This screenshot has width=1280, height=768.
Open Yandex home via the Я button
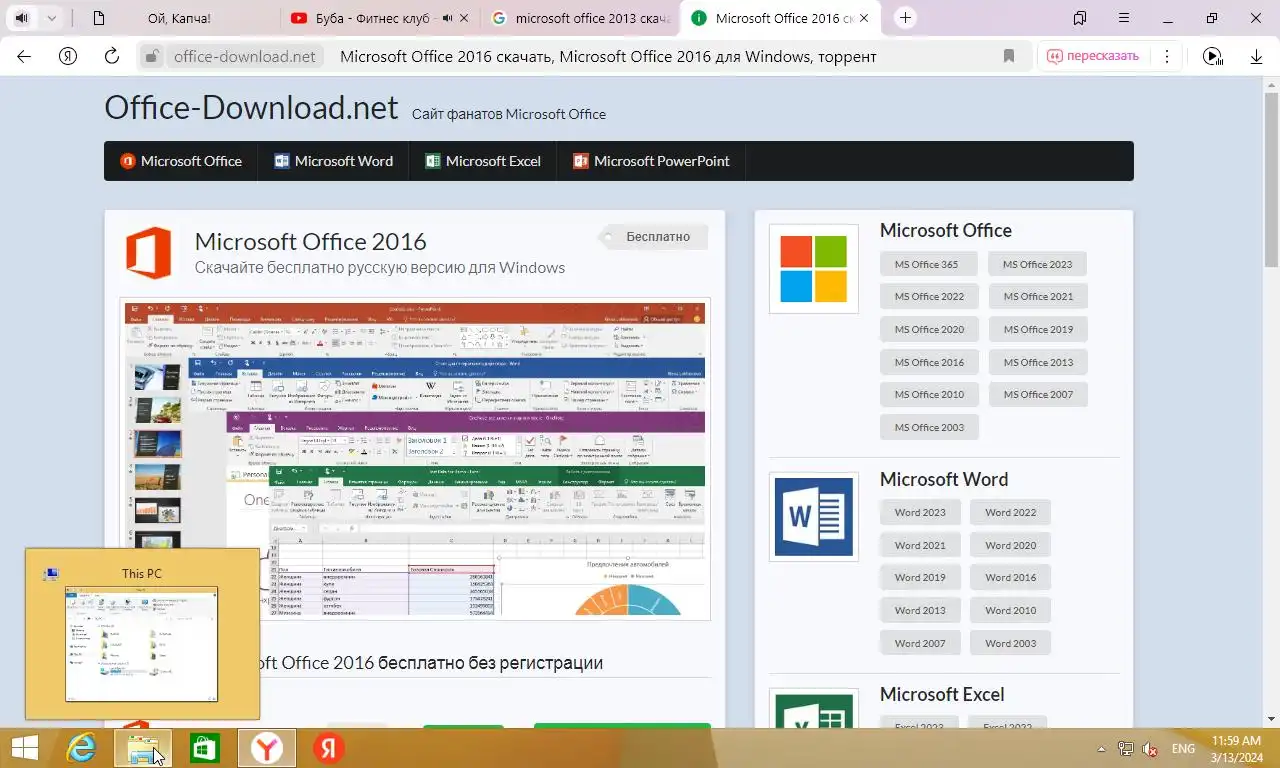pos(68,56)
